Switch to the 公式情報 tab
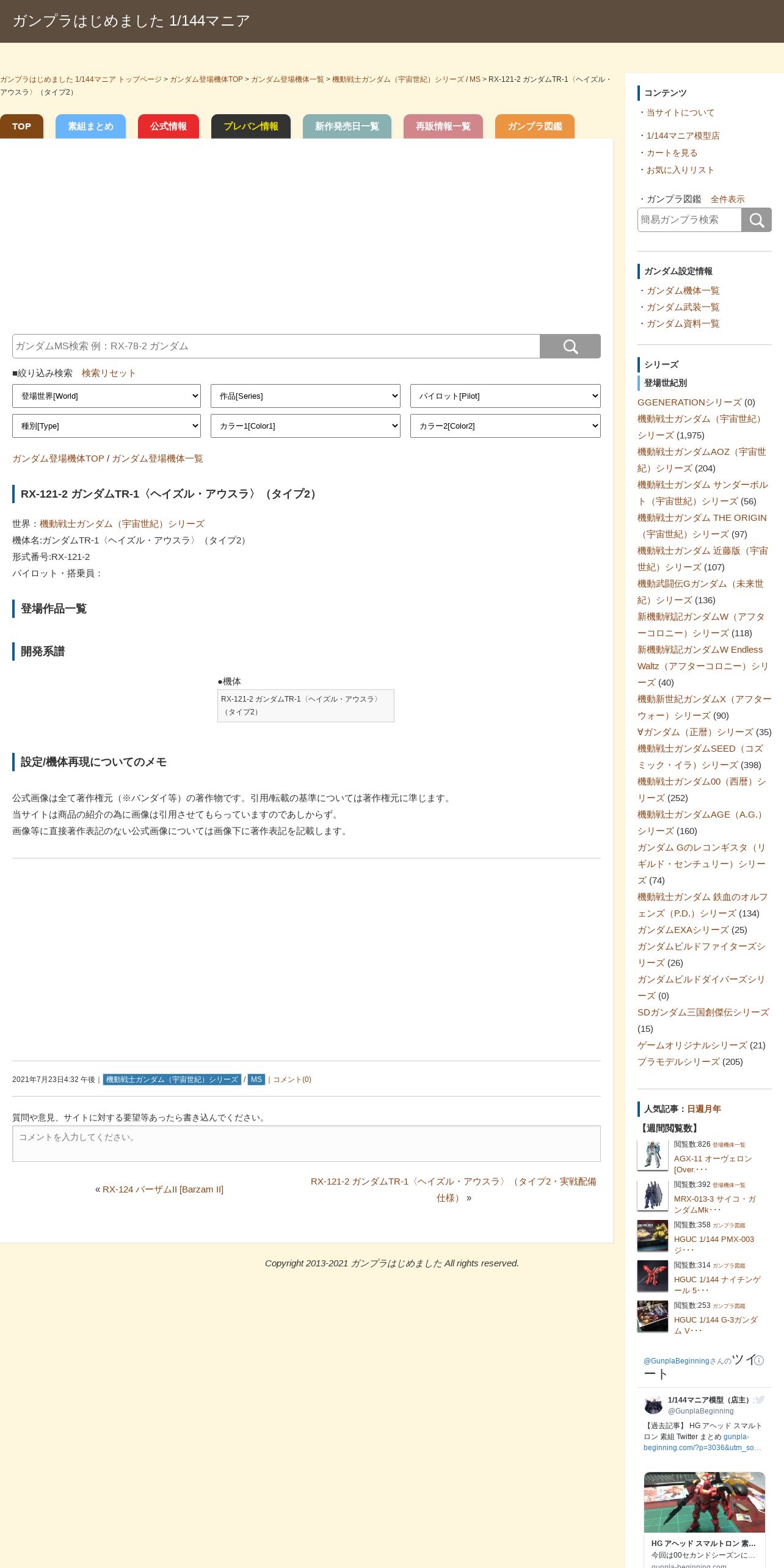Screen dimensions: 784x1568 pyautogui.click(x=169, y=126)
